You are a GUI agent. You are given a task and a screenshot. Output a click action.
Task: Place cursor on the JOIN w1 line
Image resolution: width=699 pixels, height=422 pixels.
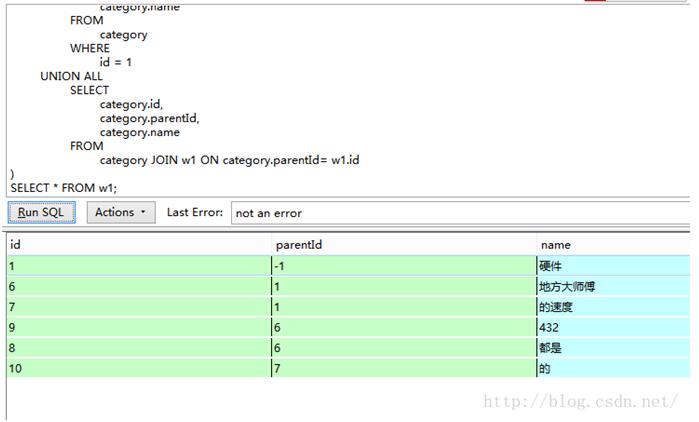pos(232,160)
